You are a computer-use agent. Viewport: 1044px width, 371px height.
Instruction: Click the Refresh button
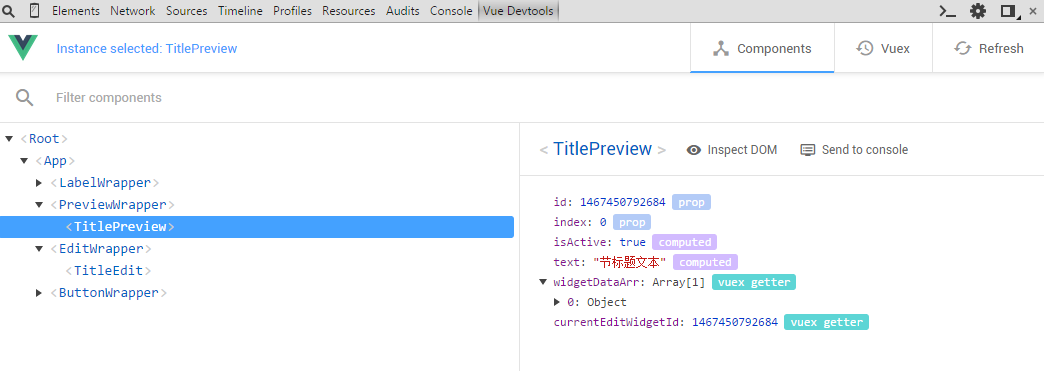988,49
